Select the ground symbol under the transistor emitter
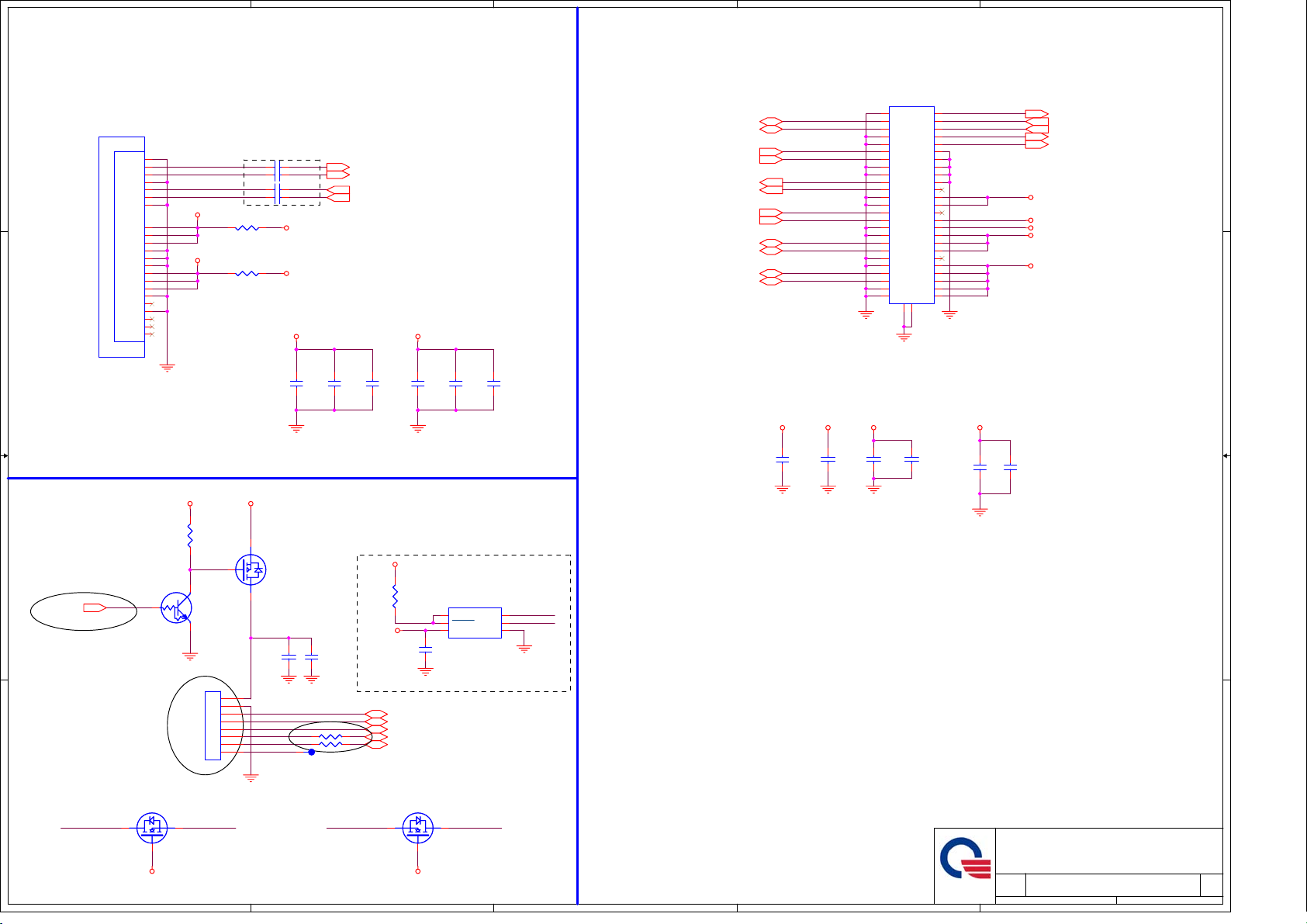 189,656
